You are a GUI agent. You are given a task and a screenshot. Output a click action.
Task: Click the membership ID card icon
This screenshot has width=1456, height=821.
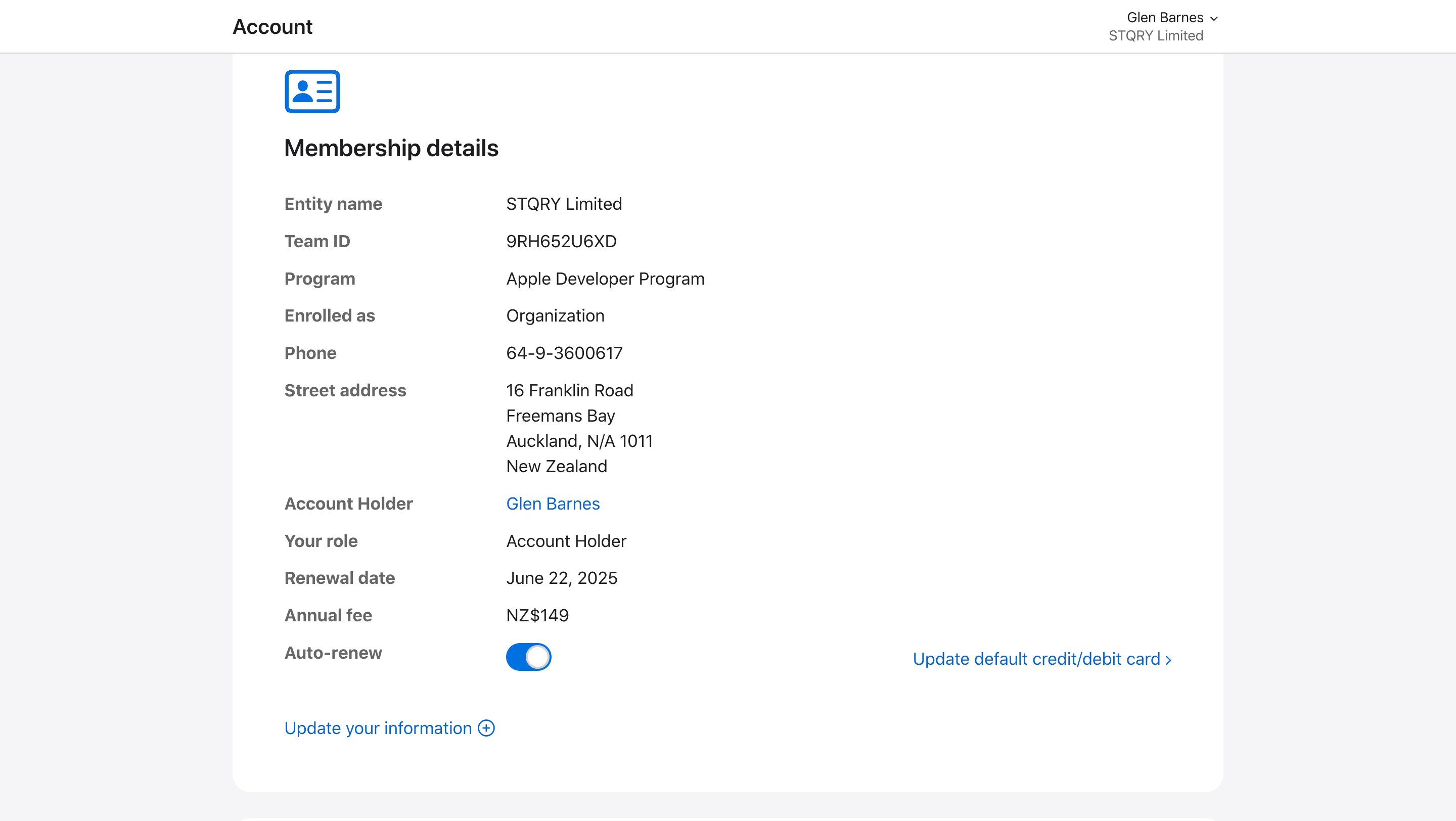[312, 92]
